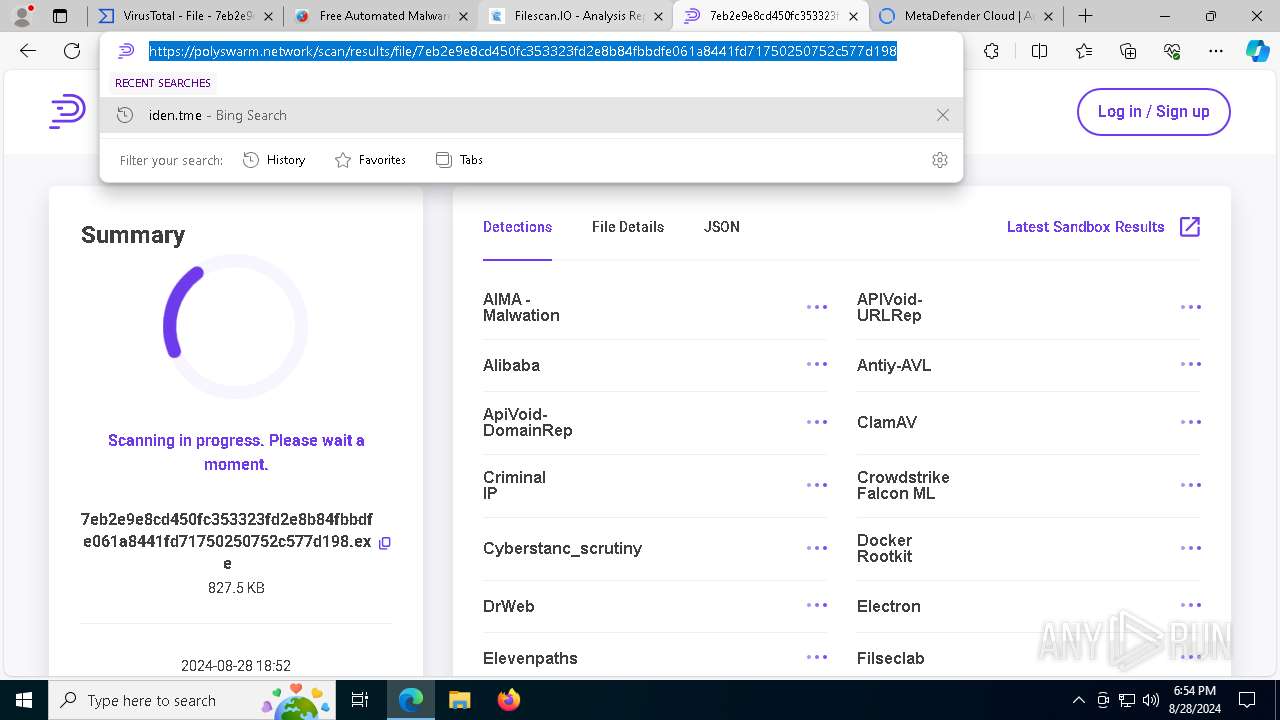The width and height of the screenshot is (1280, 720).
Task: Click the PolySwarm logo
Action: 67,111
